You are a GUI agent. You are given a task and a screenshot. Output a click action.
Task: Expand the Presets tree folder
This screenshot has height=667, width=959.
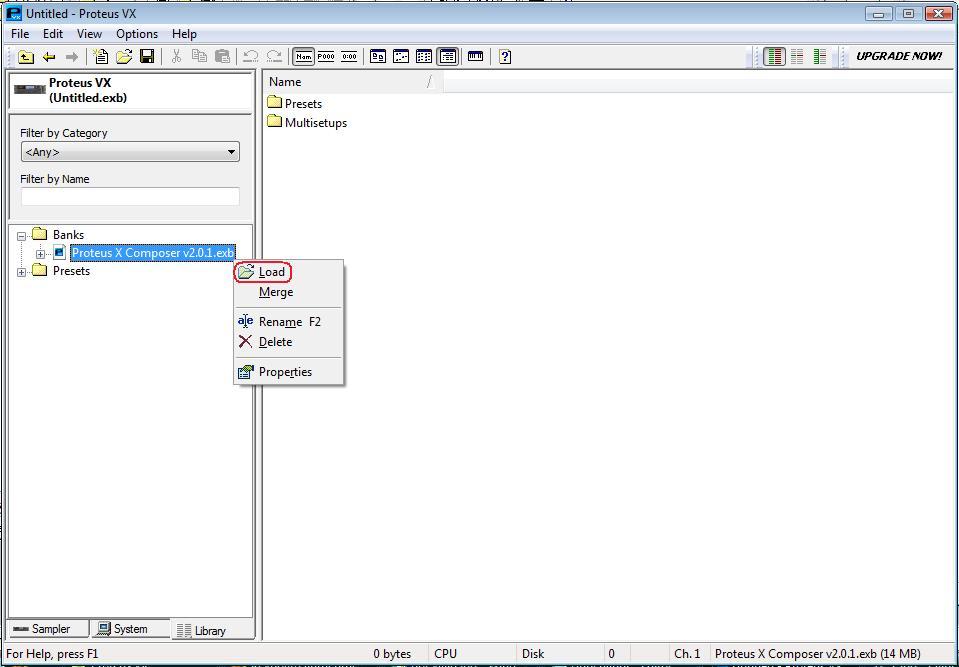pyautogui.click(x=21, y=272)
